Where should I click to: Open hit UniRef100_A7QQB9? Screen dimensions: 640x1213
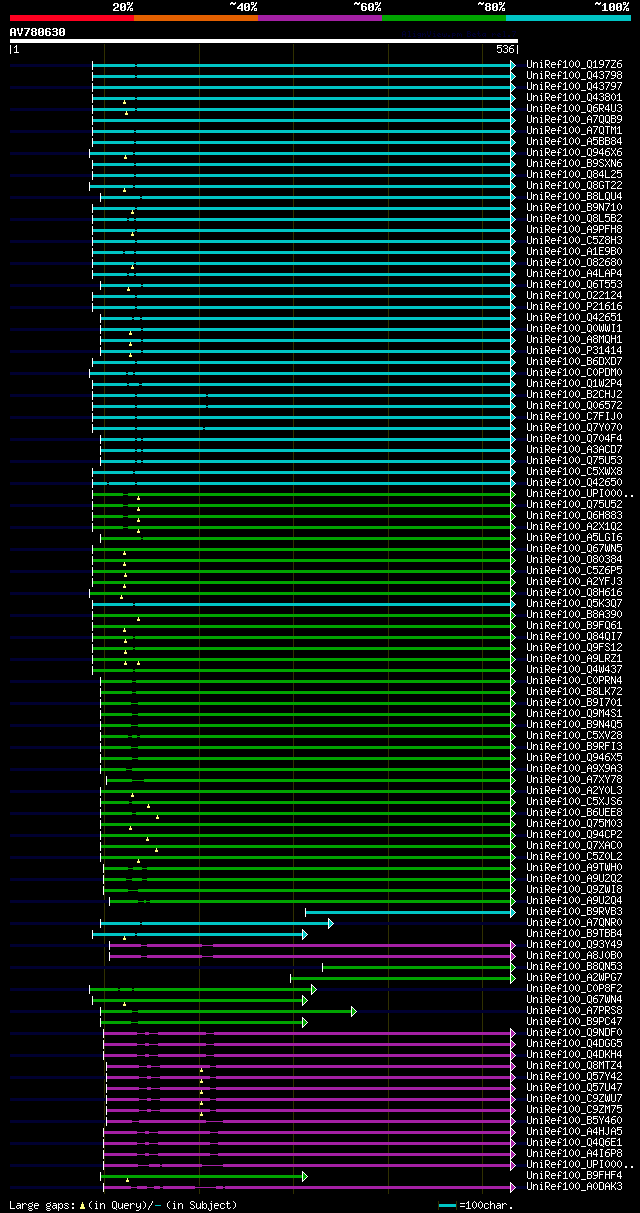[x=574, y=119]
